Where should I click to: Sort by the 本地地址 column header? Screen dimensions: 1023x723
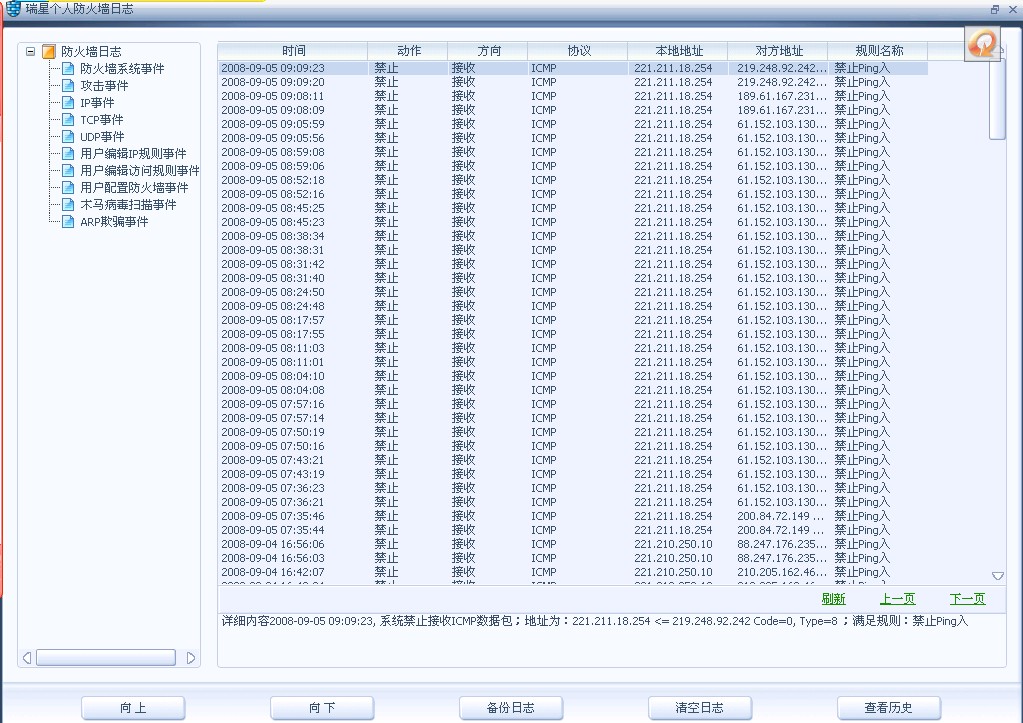tap(679, 51)
